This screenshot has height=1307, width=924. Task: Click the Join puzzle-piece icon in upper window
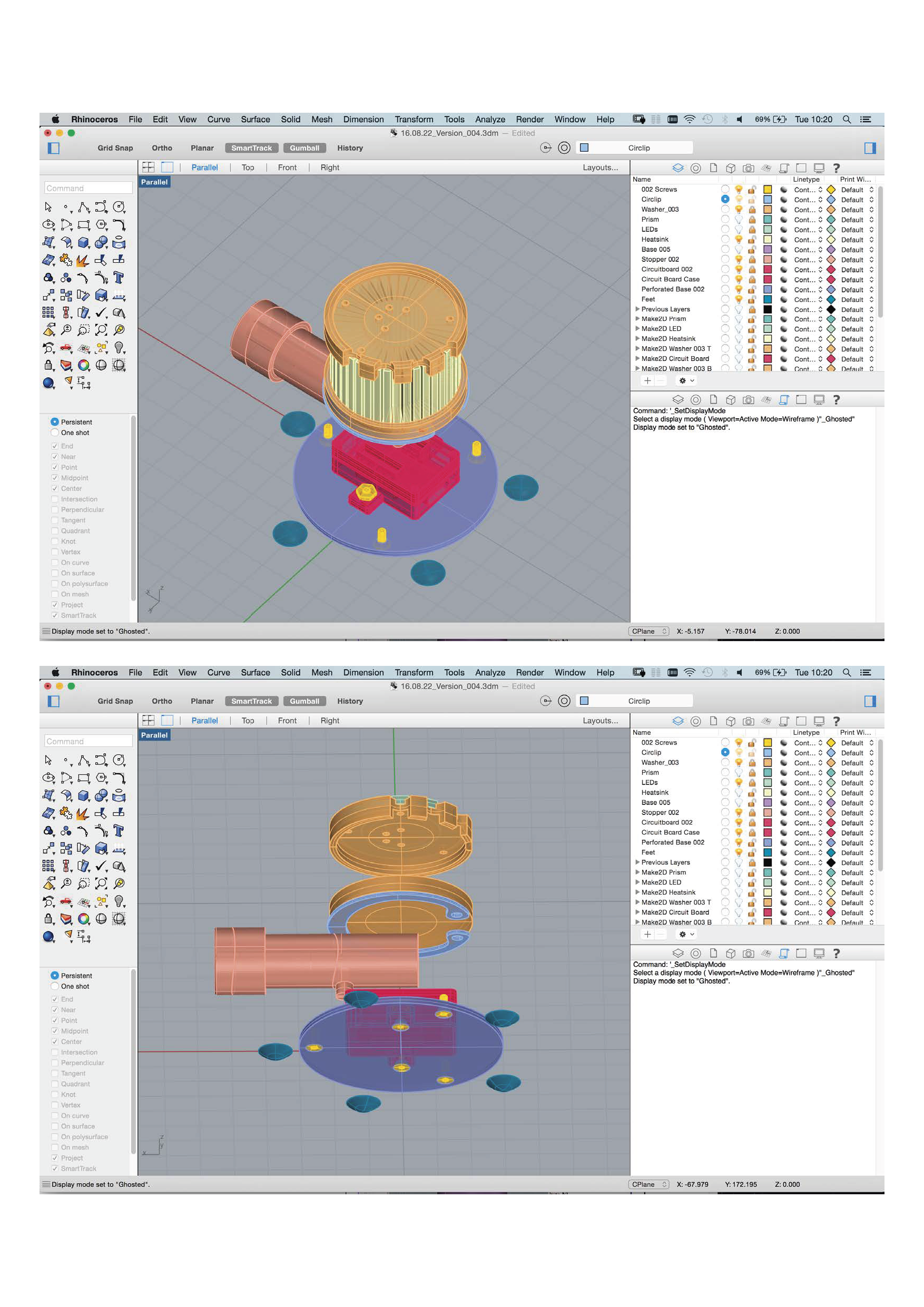coord(66,260)
